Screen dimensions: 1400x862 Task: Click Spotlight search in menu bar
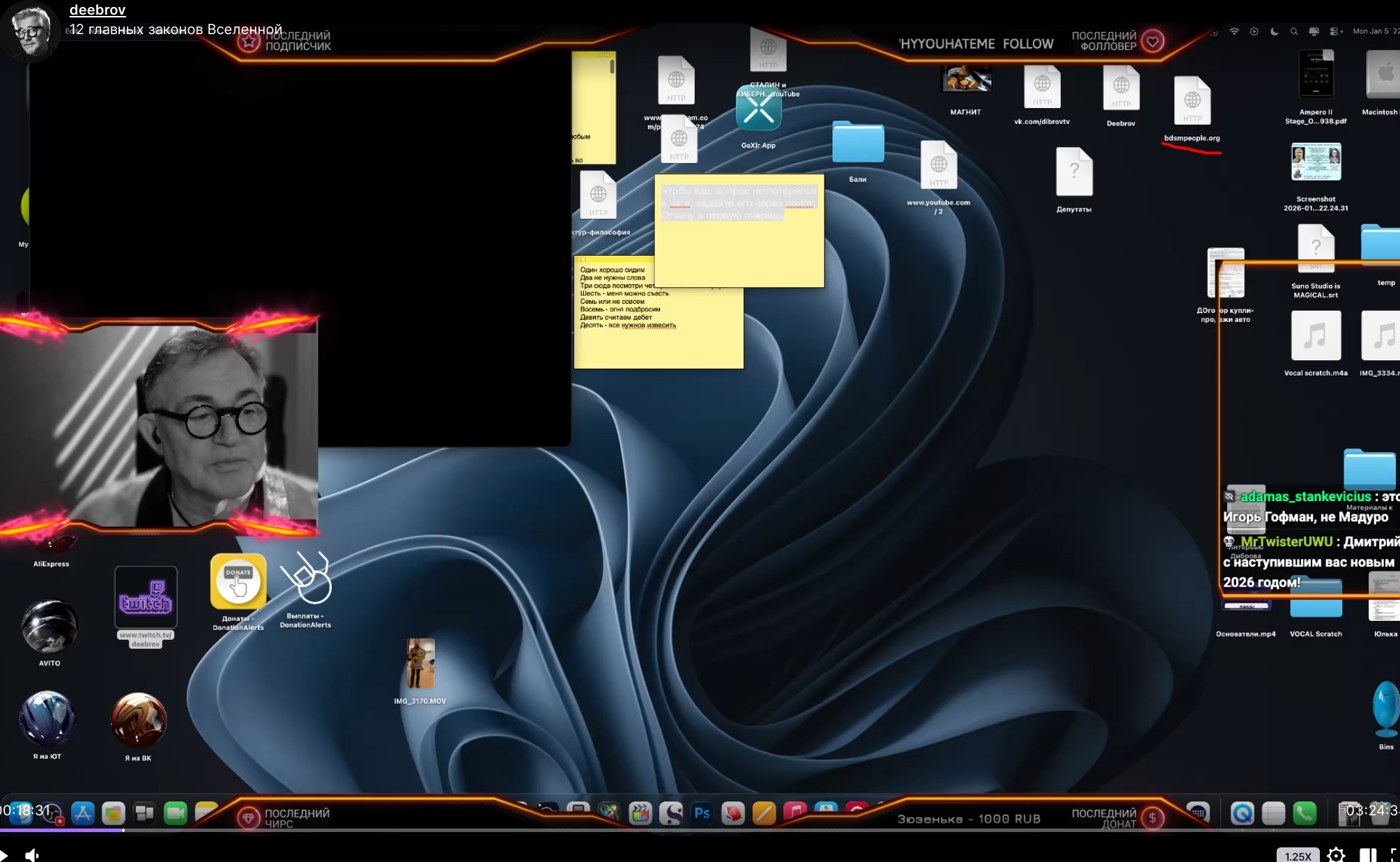pos(1294,31)
